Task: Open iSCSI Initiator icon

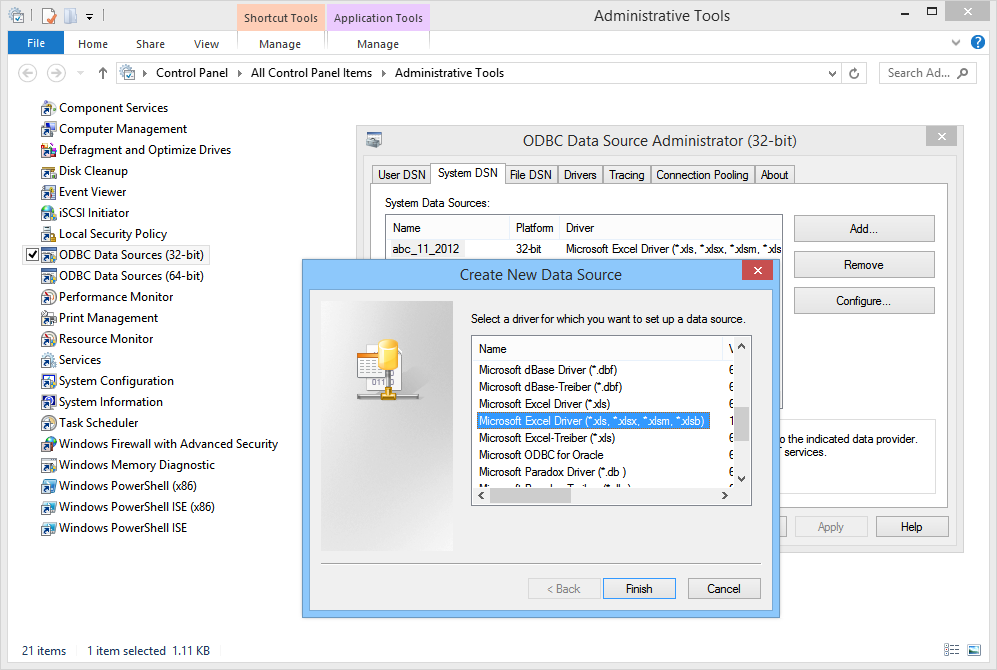Action: click(48, 214)
